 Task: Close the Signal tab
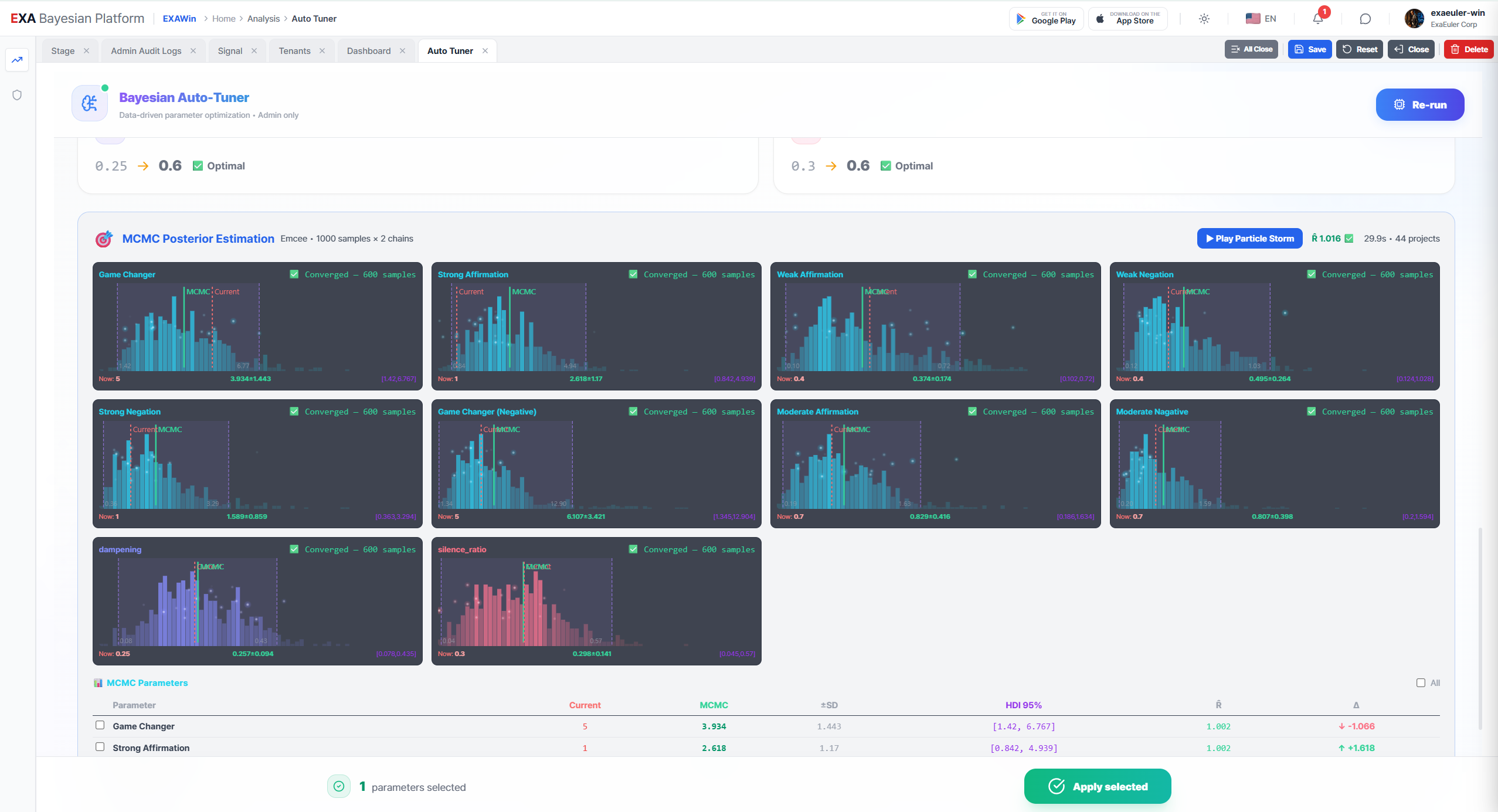click(254, 51)
